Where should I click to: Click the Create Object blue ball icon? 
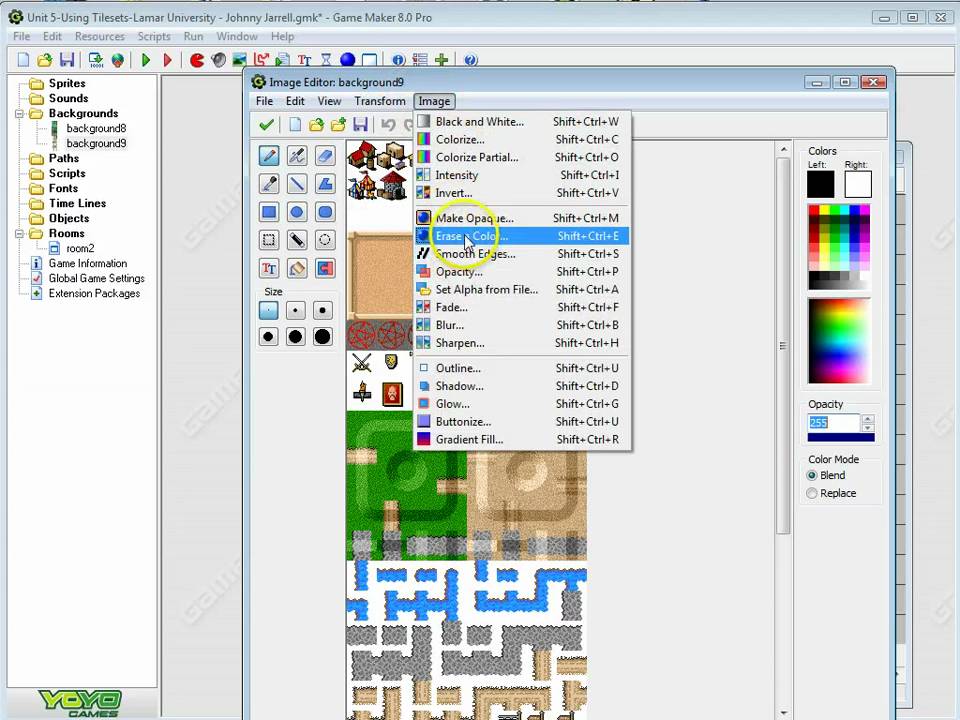coord(348,60)
